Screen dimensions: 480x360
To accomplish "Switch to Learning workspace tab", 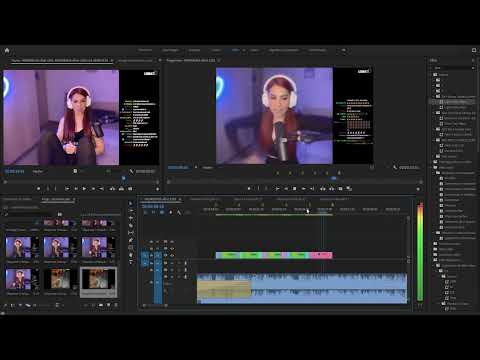I will click(x=145, y=50).
